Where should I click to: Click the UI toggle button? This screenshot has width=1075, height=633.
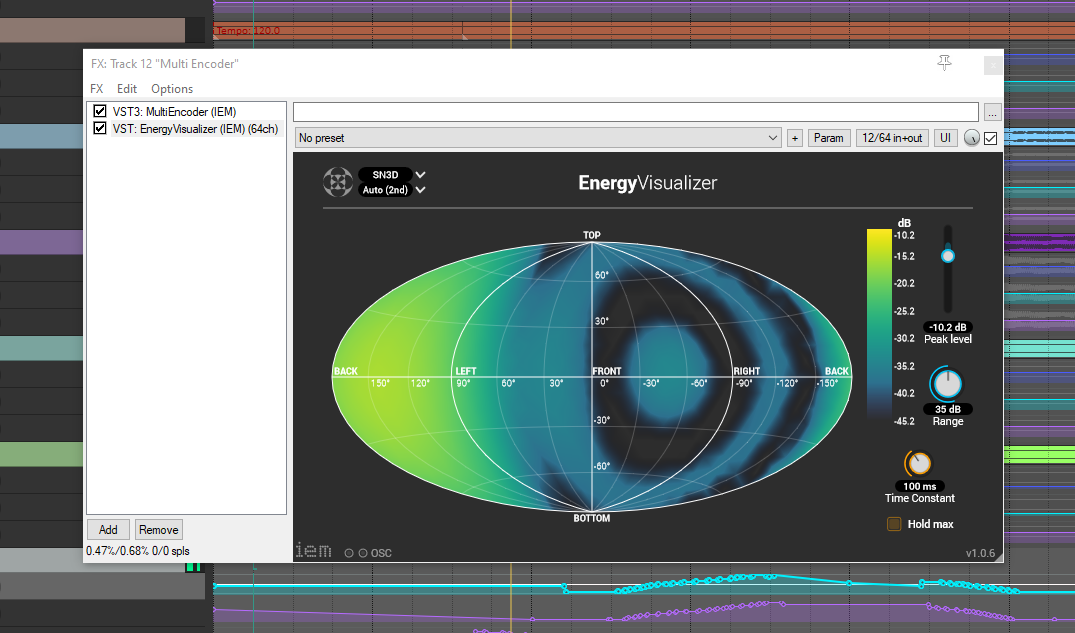coord(945,138)
